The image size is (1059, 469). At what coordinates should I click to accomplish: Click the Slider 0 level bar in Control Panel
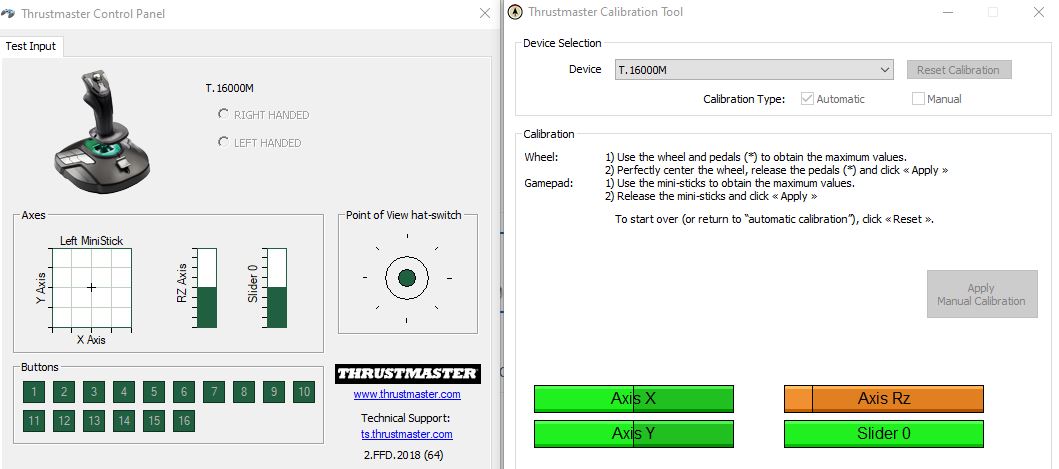coord(276,288)
